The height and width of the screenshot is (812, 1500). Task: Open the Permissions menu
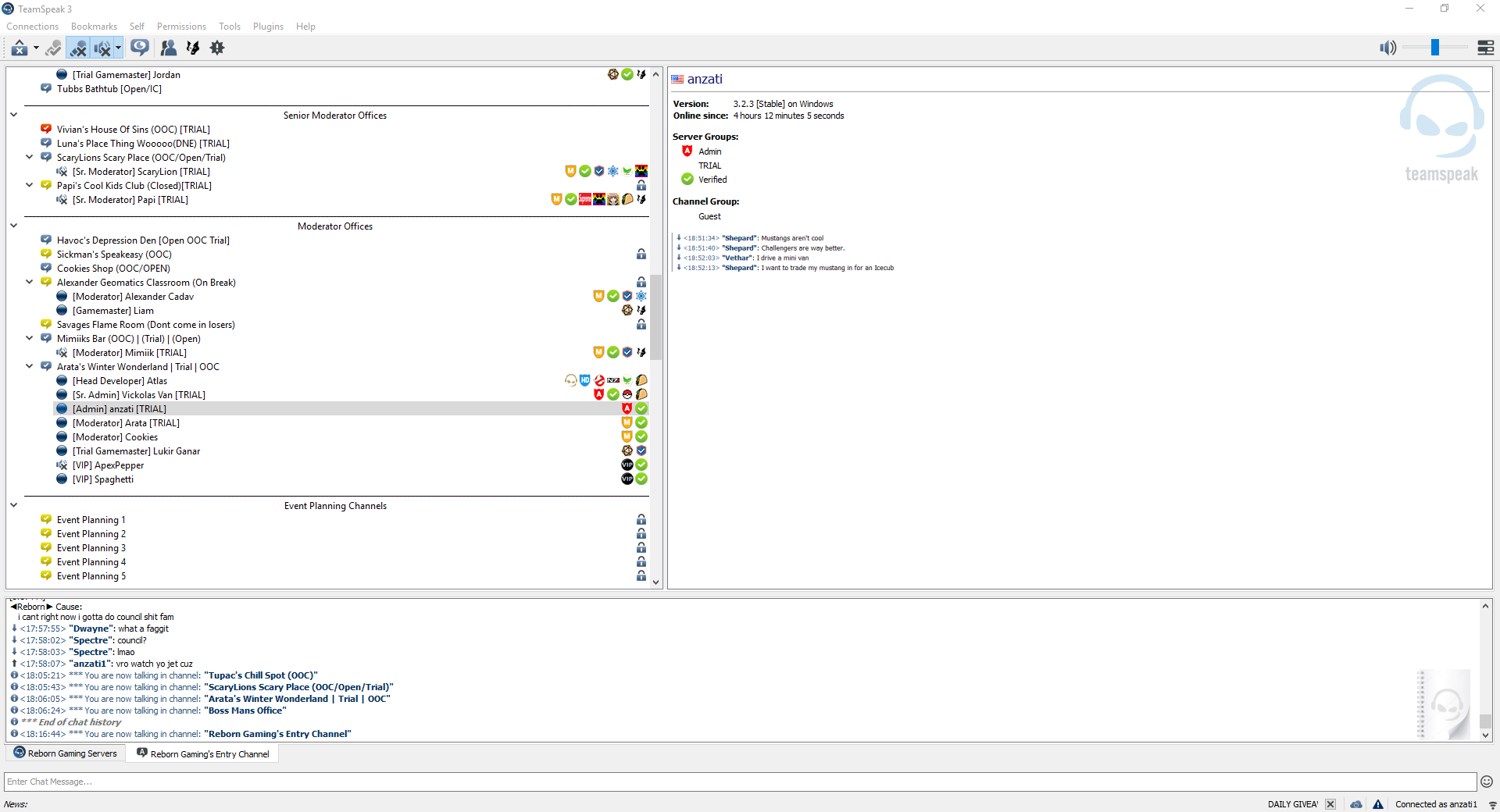(181, 27)
